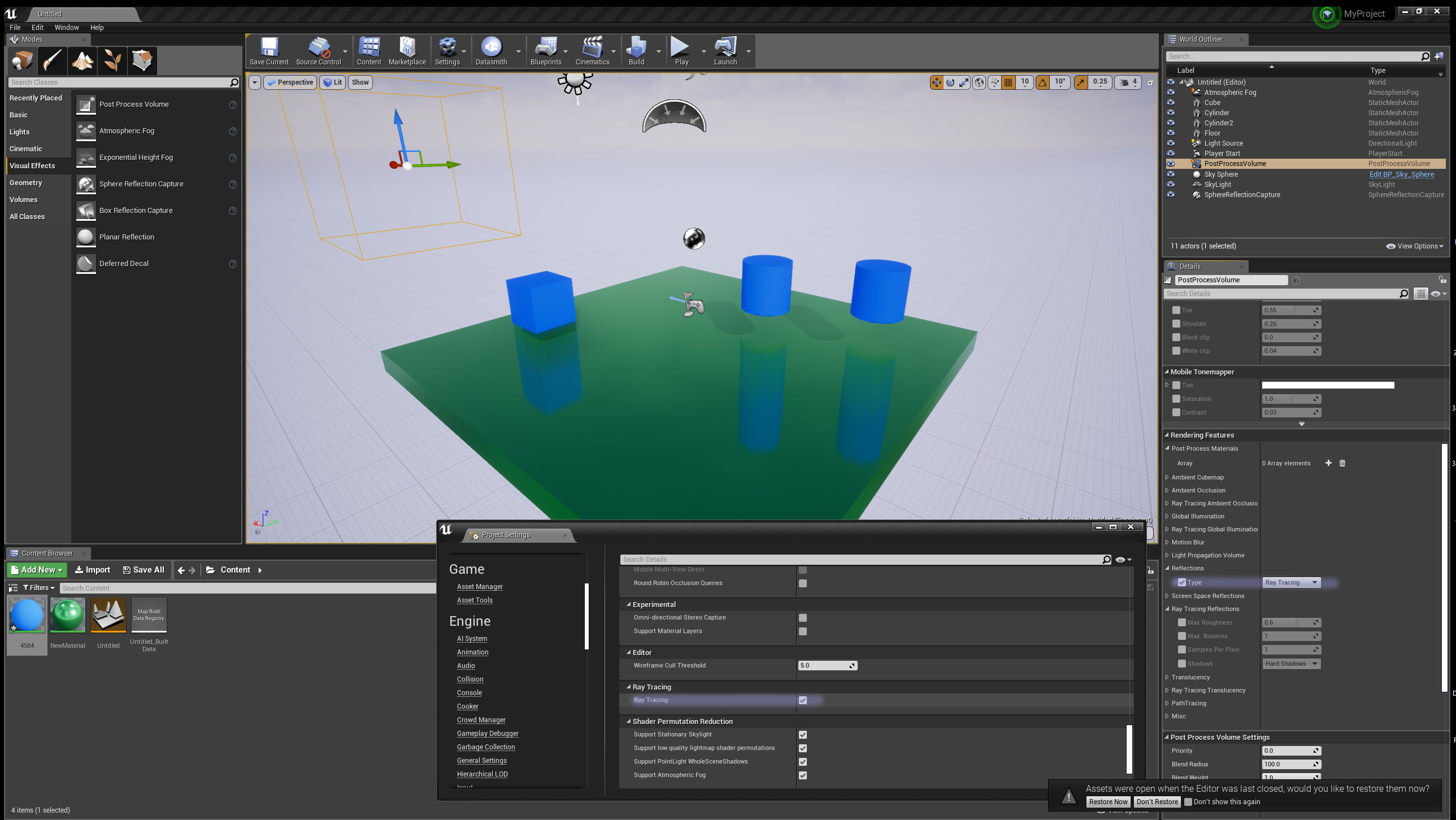Viewport: 1456px width, 820px height.
Task: Open the reflections Type Ray Tracing dropdown
Action: pyautogui.click(x=1291, y=582)
